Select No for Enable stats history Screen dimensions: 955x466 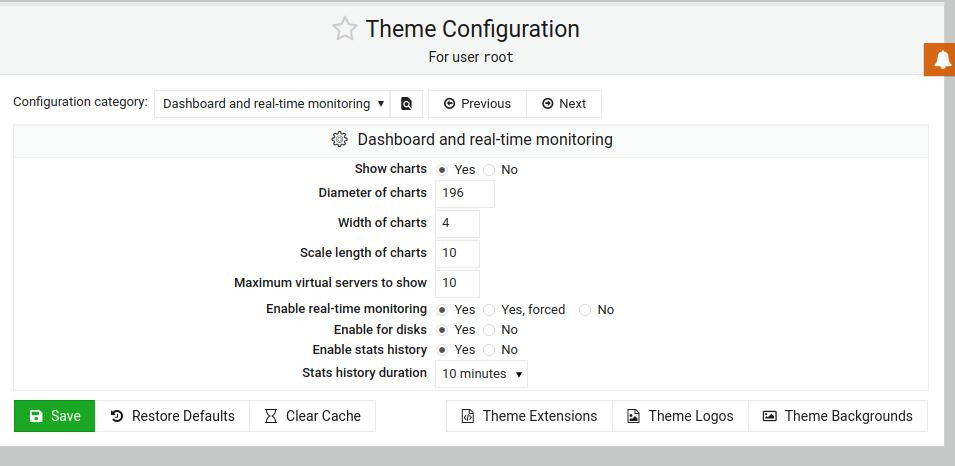(489, 350)
